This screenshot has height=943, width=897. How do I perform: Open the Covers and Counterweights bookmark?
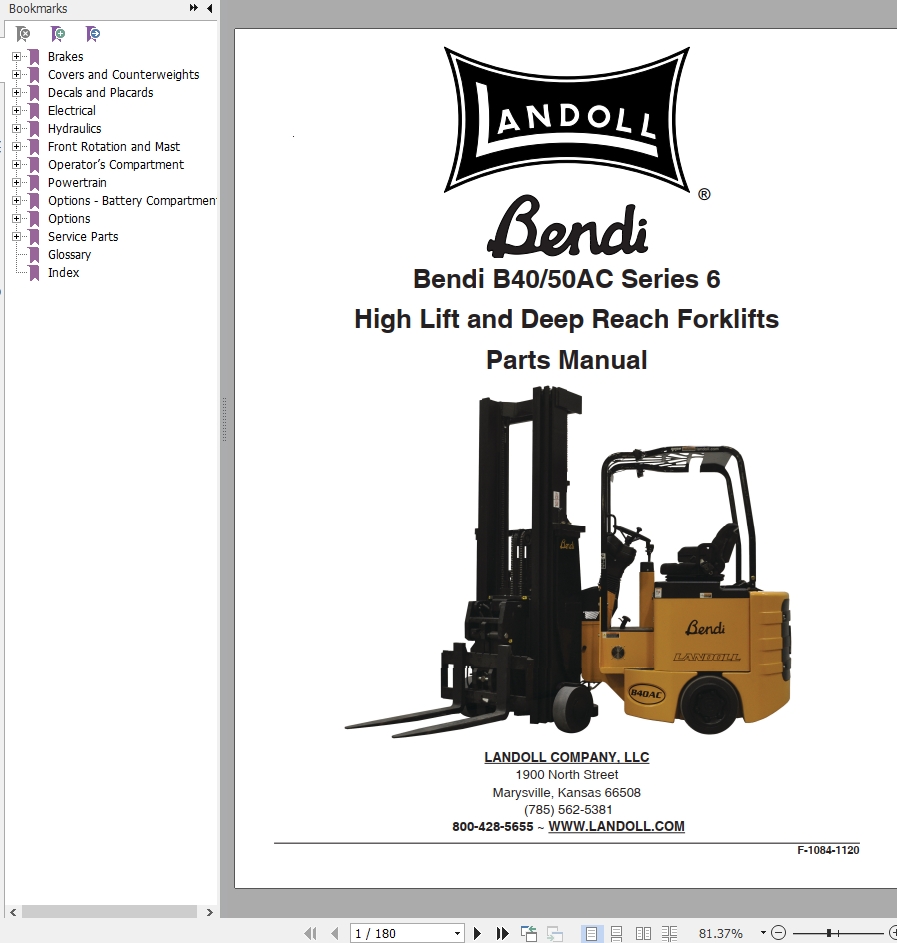(123, 75)
